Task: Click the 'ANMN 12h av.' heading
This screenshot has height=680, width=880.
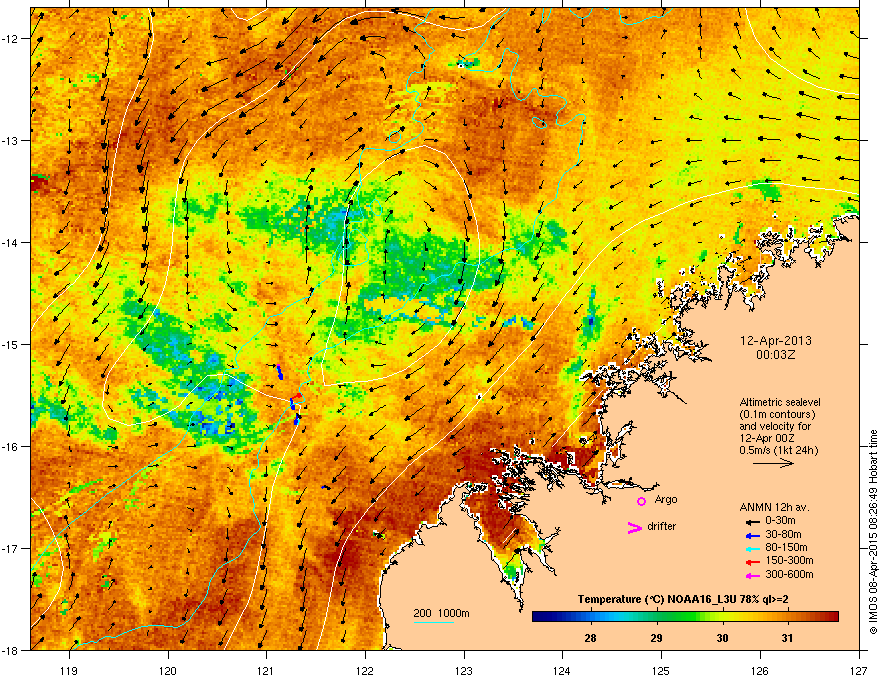Action: click(774, 507)
